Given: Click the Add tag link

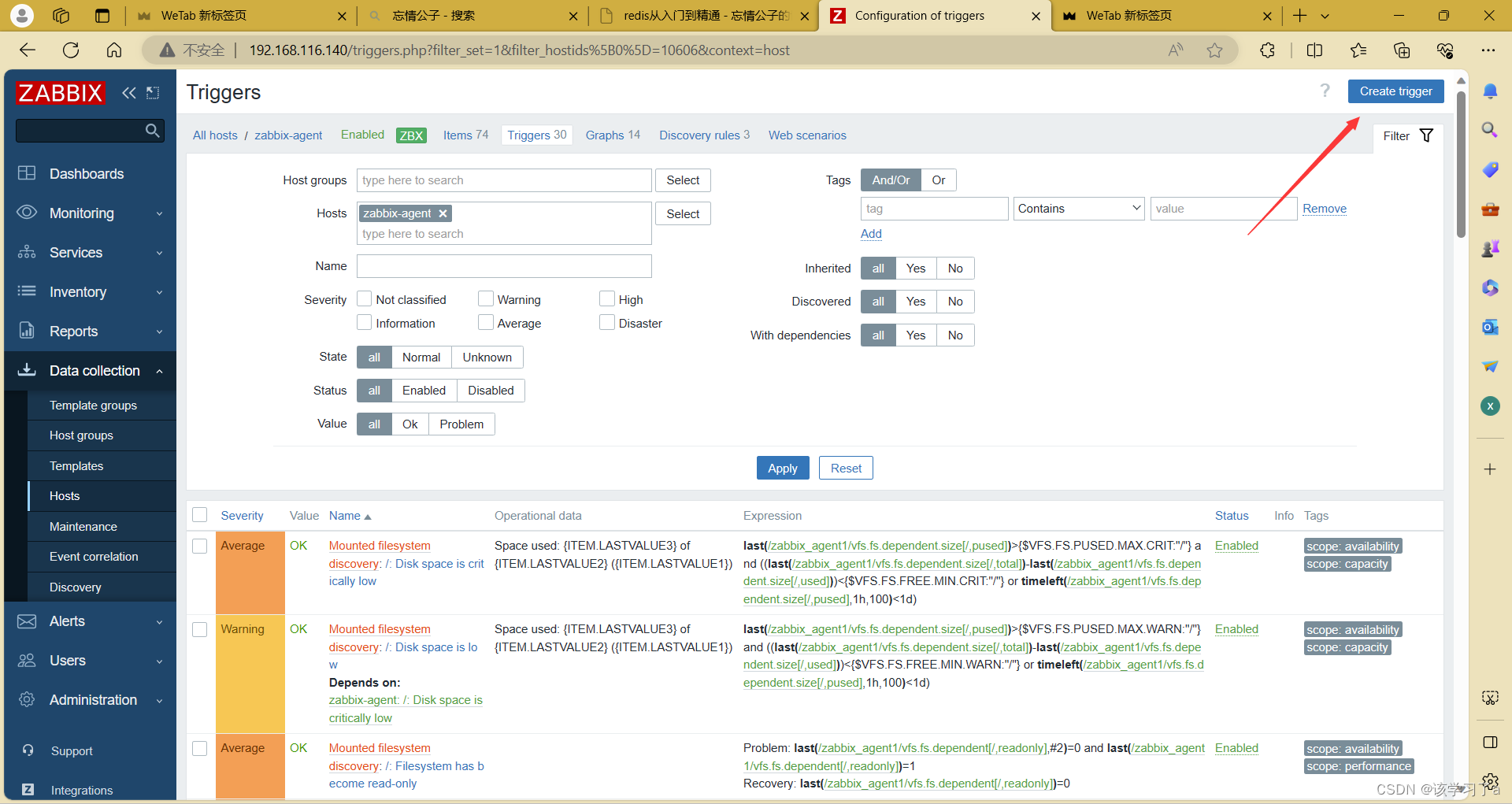Looking at the screenshot, I should coord(871,234).
